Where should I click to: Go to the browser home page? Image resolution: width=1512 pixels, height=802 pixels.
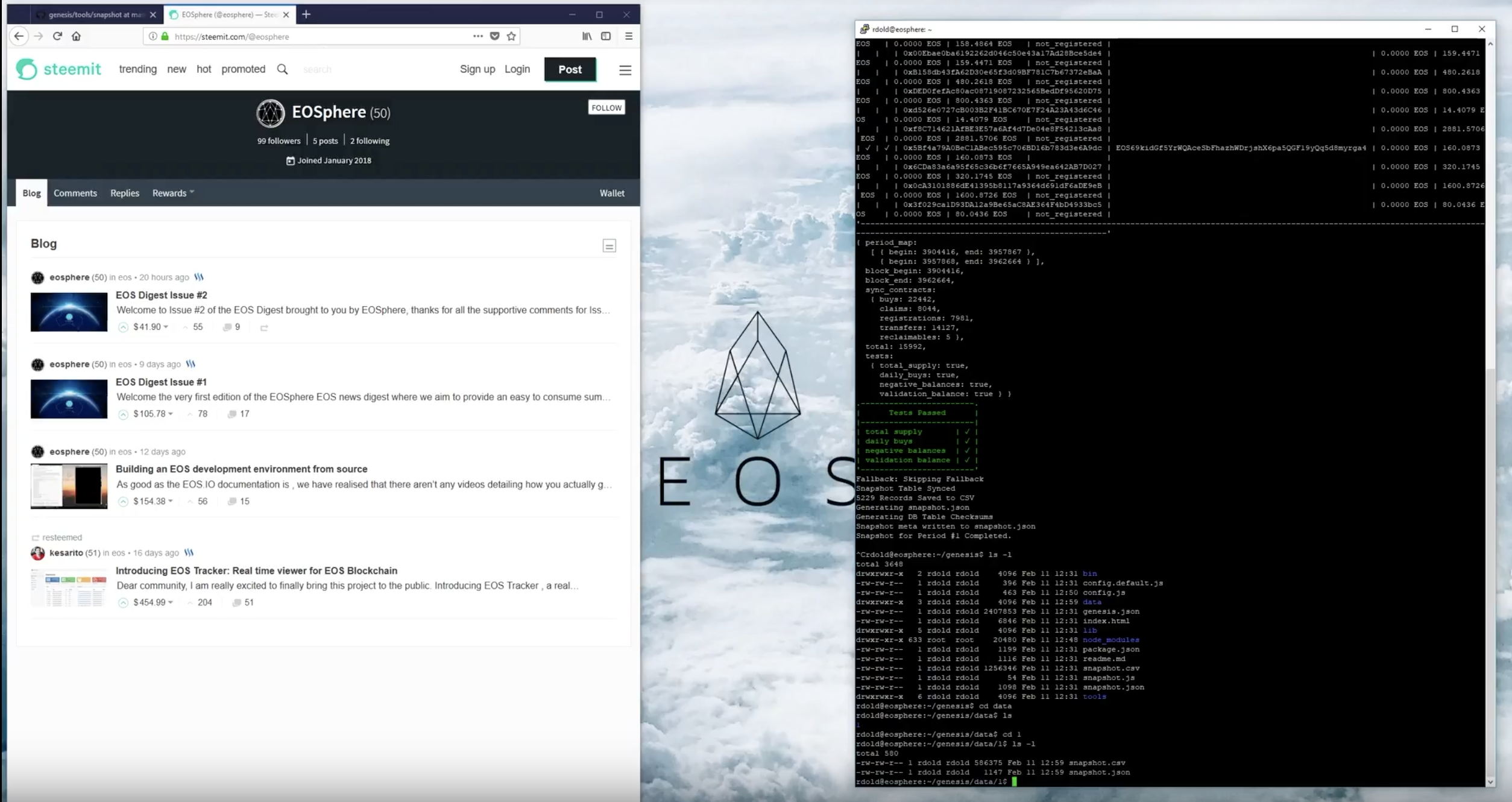[76, 36]
